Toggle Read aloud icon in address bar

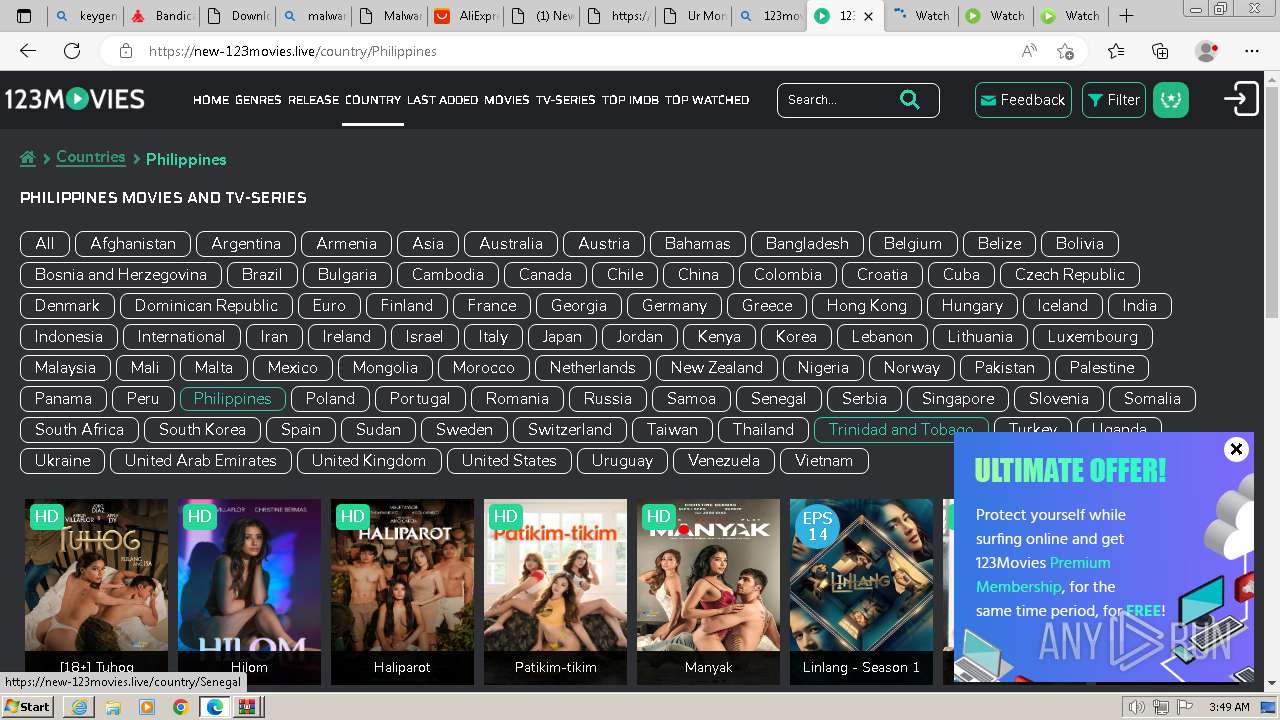[x=1029, y=51]
